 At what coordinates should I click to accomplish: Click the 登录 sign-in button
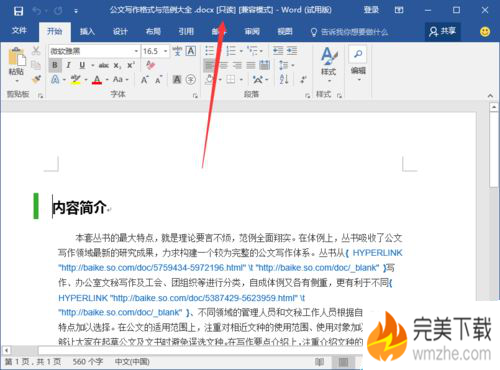tap(371, 10)
